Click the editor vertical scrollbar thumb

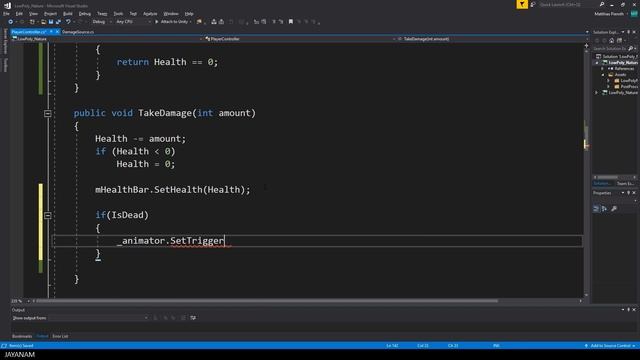[587, 135]
